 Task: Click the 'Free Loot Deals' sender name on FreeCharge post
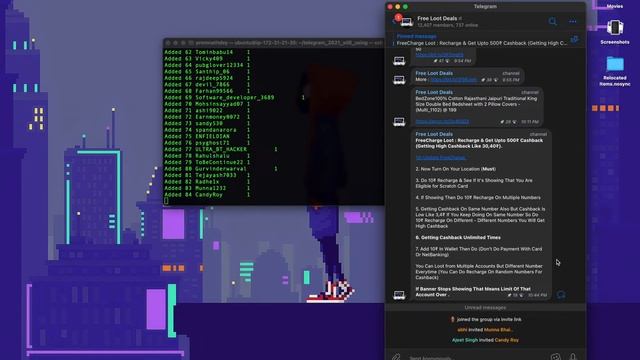(434, 134)
